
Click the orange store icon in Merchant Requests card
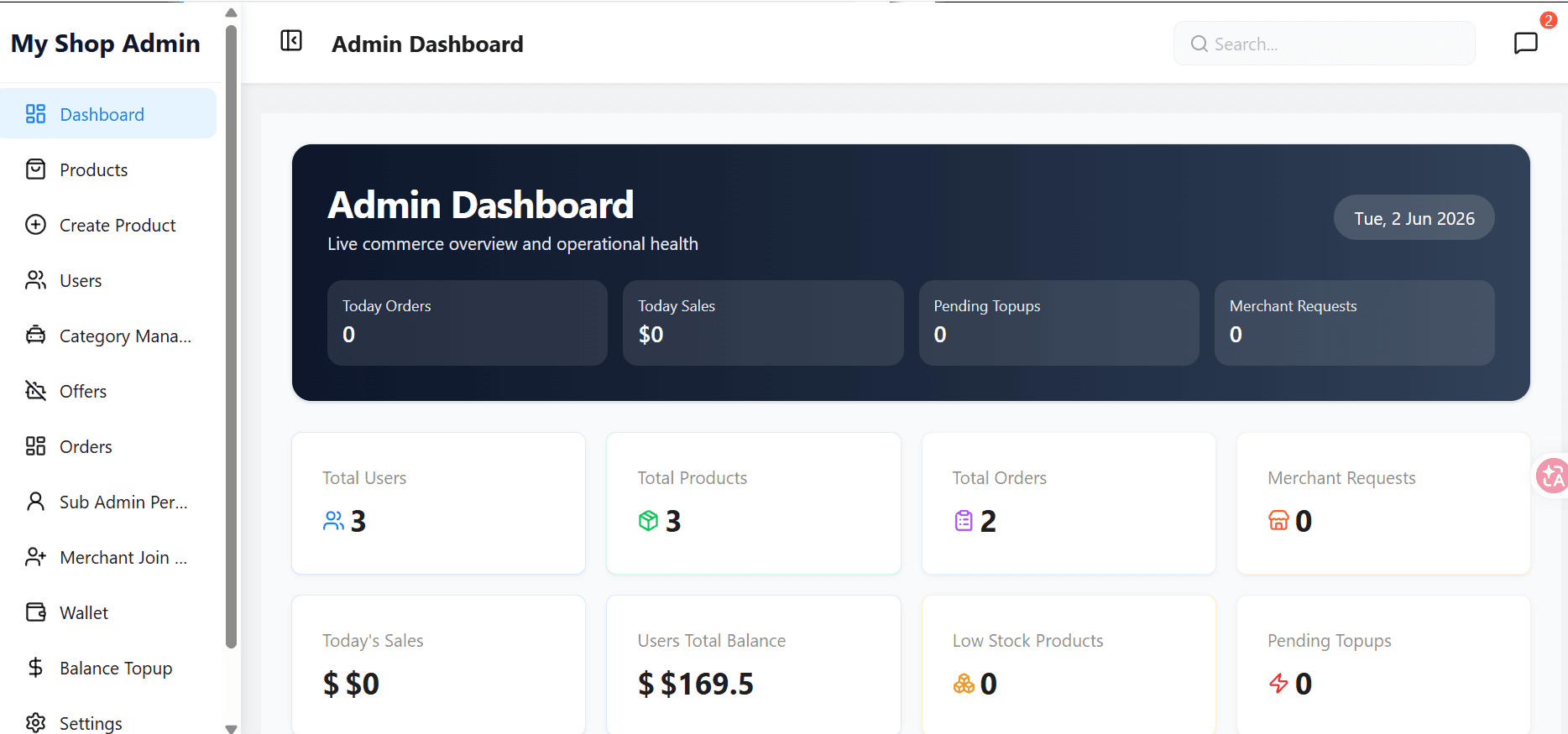(1278, 521)
